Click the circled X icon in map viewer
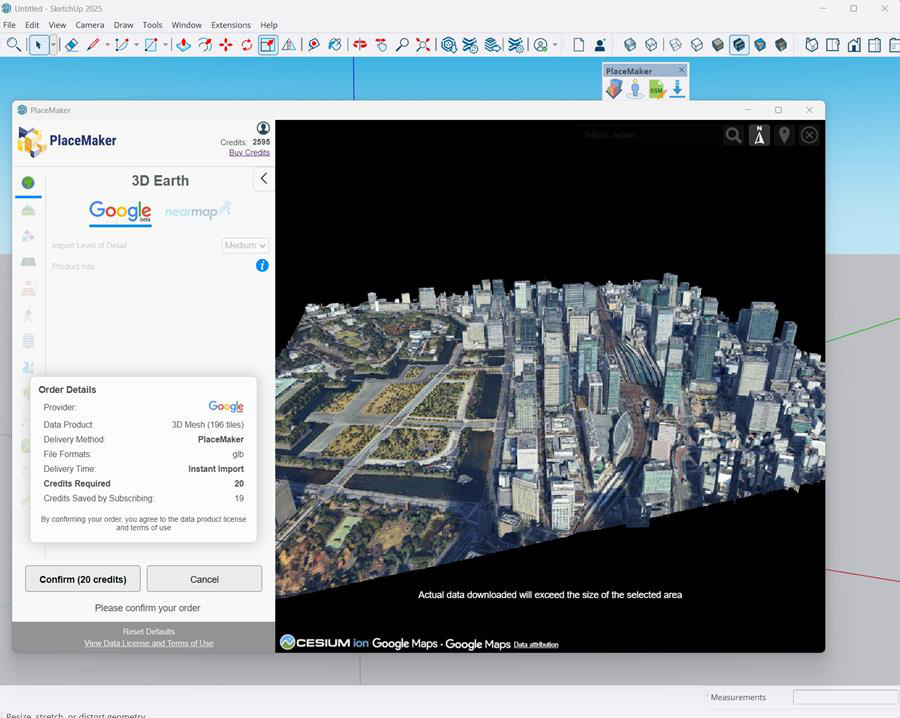Viewport: 900px width, 718px height. (809, 135)
